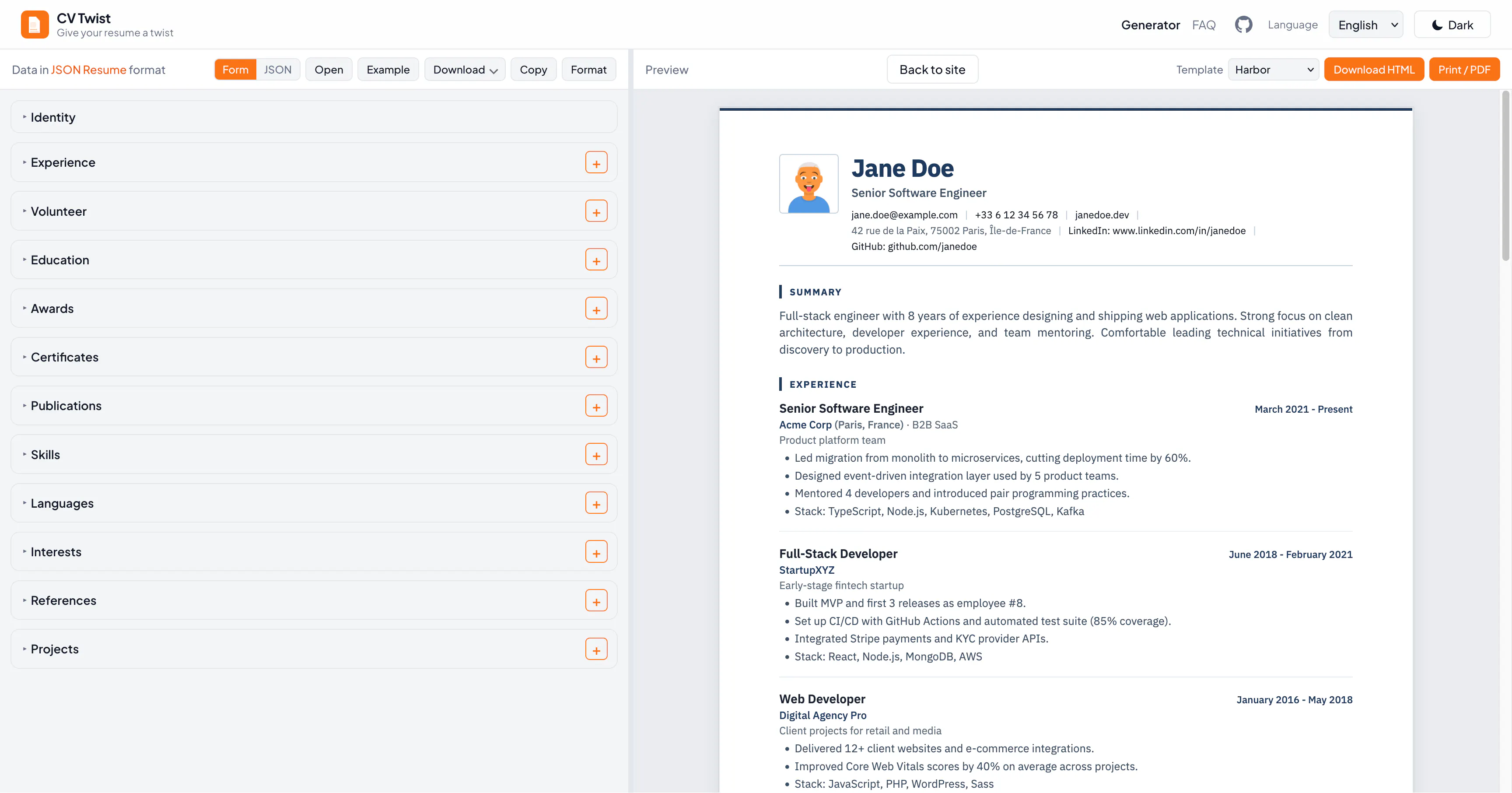
Task: Open the Download dropdown menu
Action: 464,69
